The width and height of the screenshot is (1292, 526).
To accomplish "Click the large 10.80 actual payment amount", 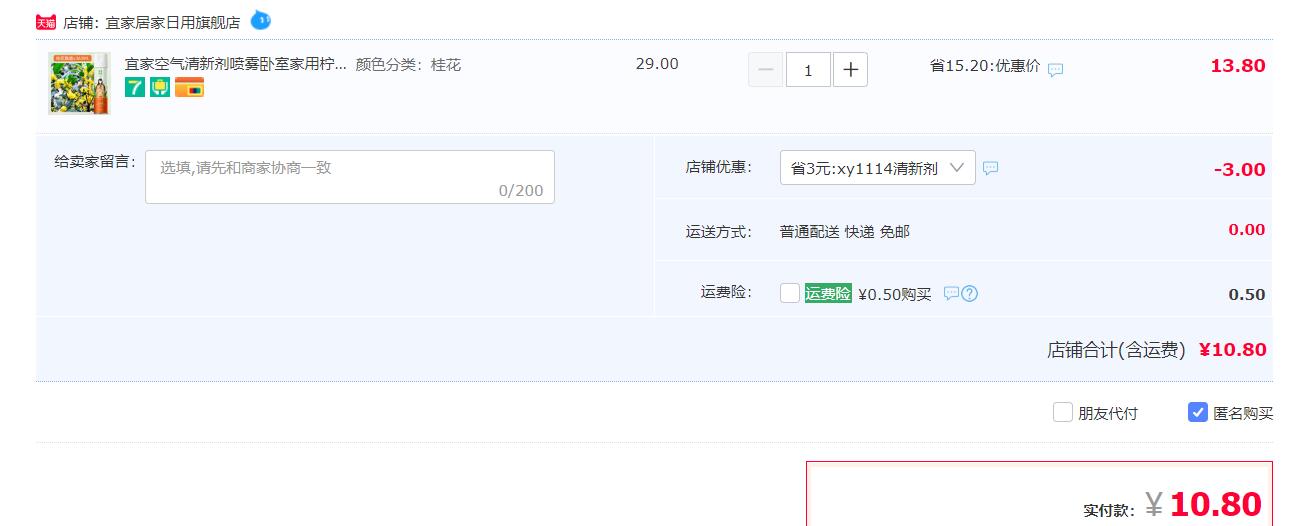I will [x=1215, y=504].
